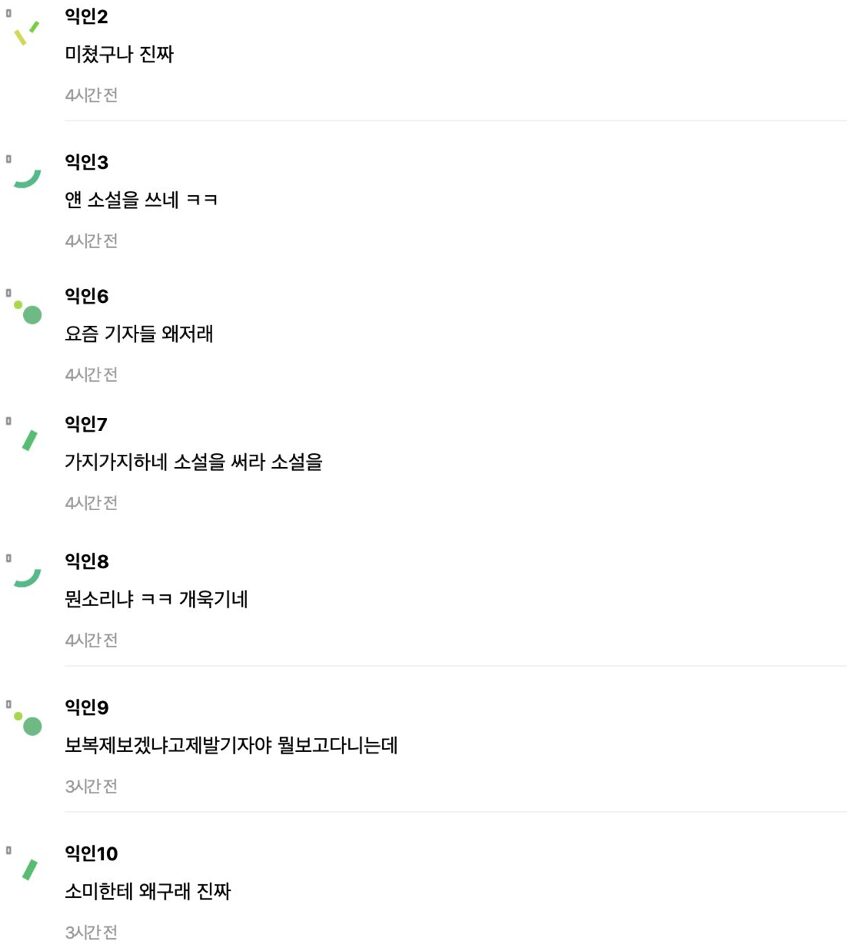Click the profile avatar beside 익인2
Viewport: 848px width, 950px height.
(x=26, y=33)
